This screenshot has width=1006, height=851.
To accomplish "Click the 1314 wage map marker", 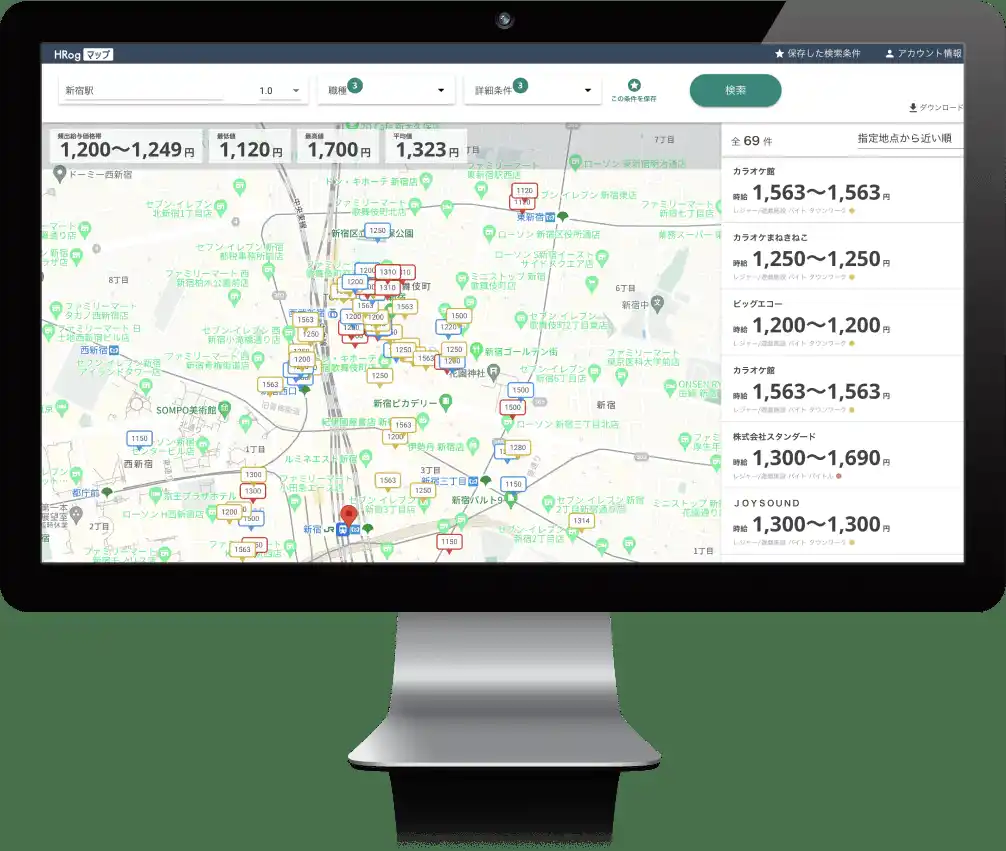I will pyautogui.click(x=580, y=522).
